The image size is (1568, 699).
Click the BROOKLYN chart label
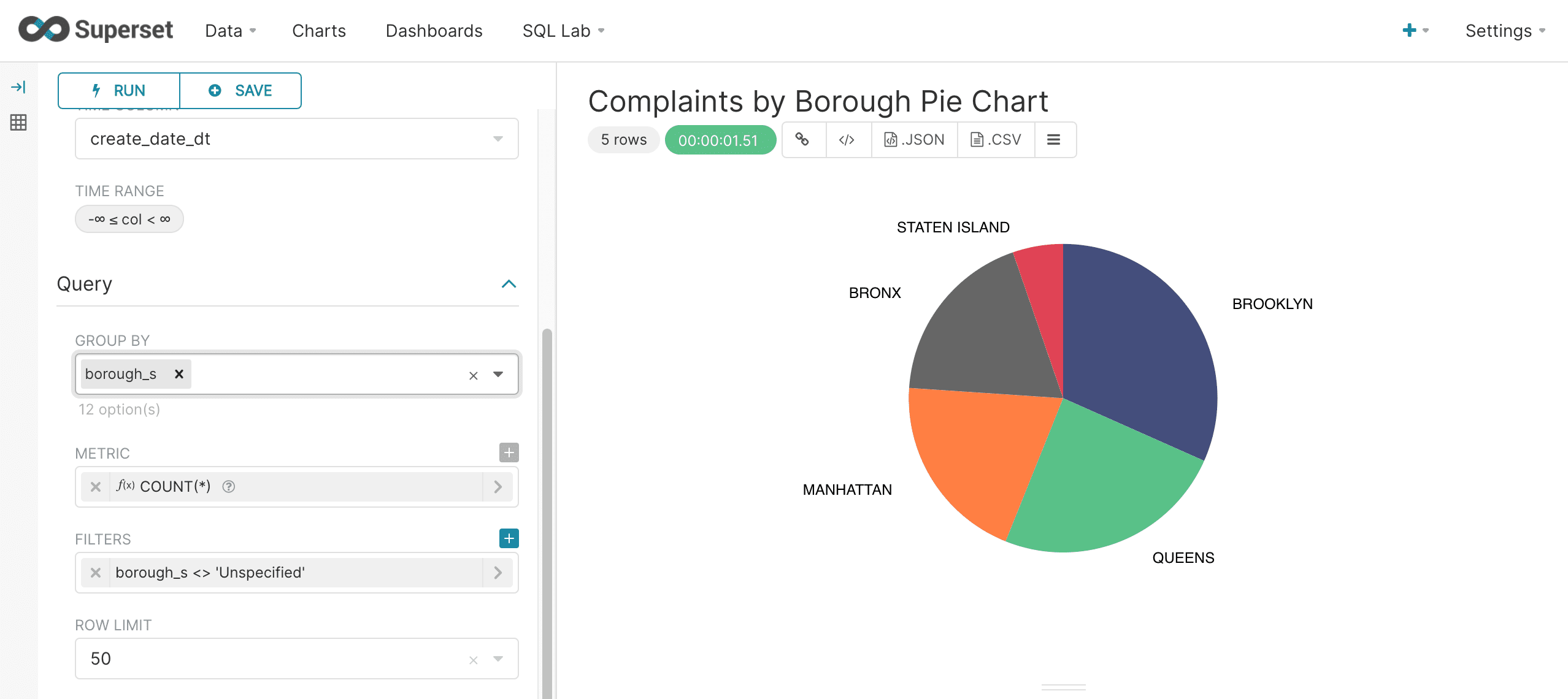[1272, 304]
